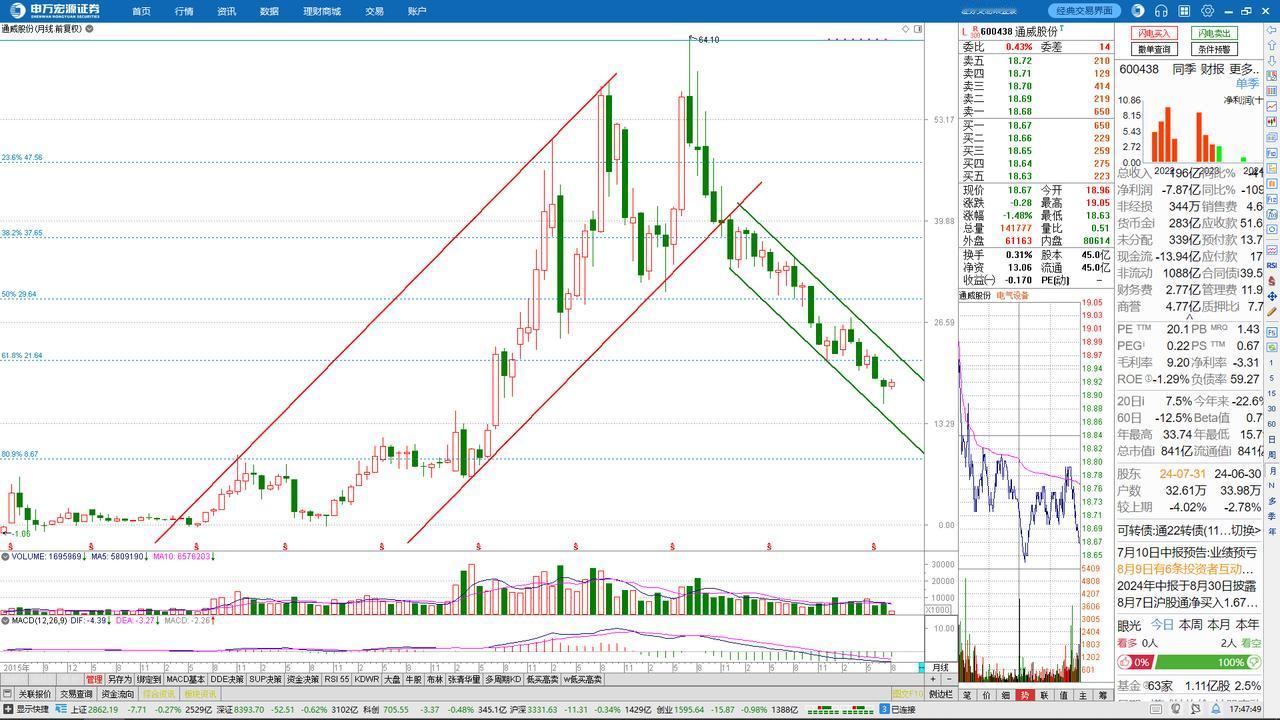This screenshot has height=720, width=1280.
Task: Open the 数据 menu
Action: (269, 11)
